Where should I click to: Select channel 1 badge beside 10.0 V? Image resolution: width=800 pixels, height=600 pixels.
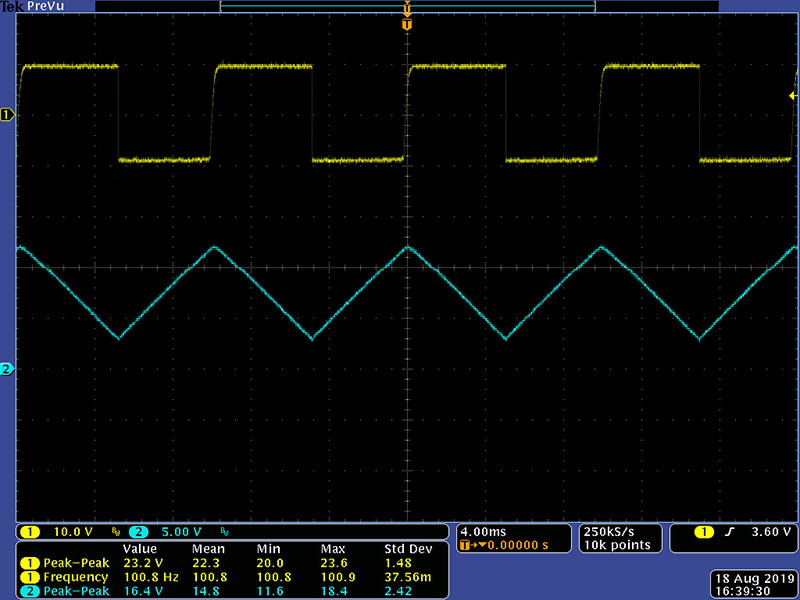30,532
